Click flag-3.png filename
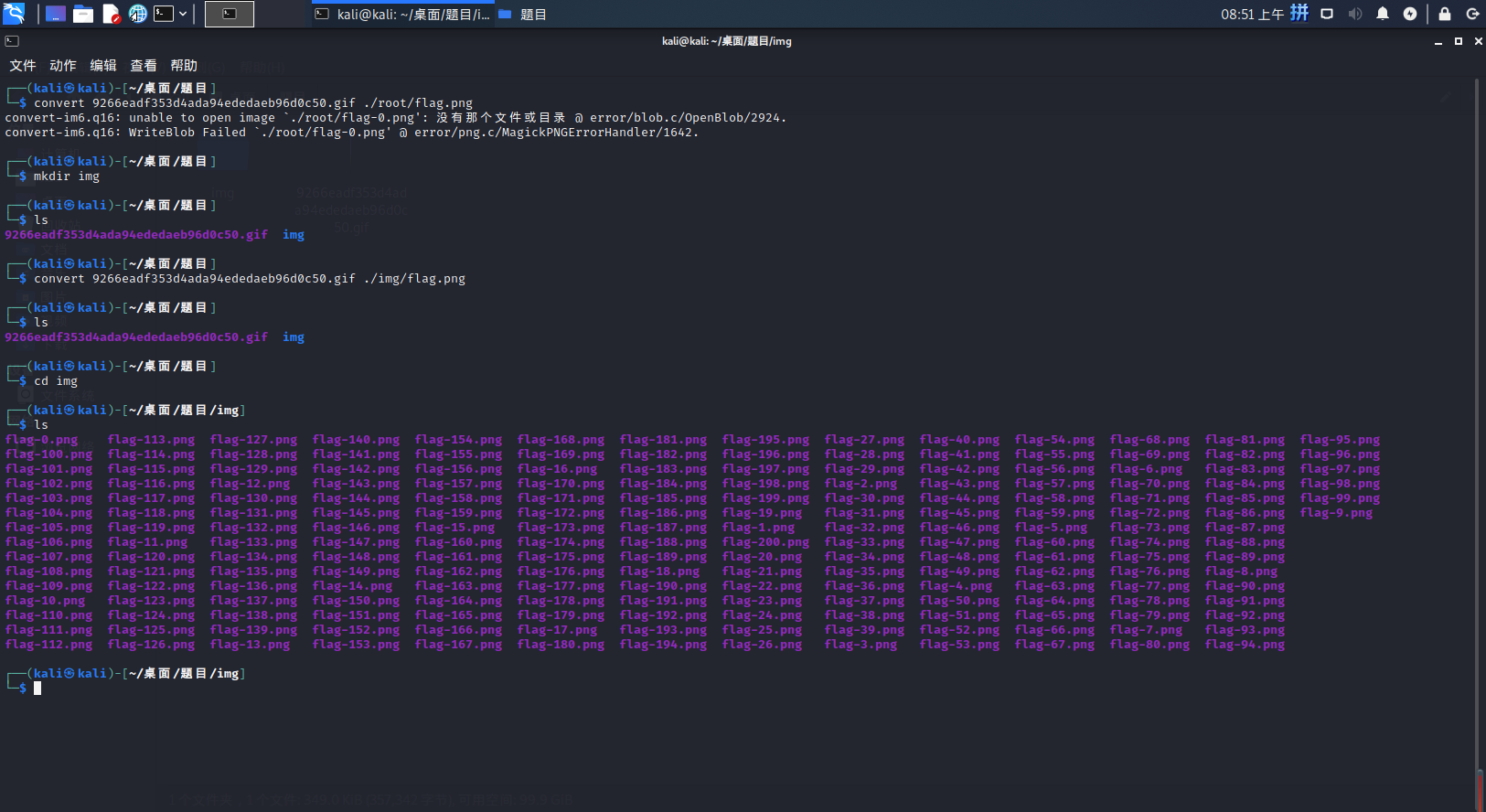Image resolution: width=1486 pixels, height=812 pixels. [x=861, y=645]
